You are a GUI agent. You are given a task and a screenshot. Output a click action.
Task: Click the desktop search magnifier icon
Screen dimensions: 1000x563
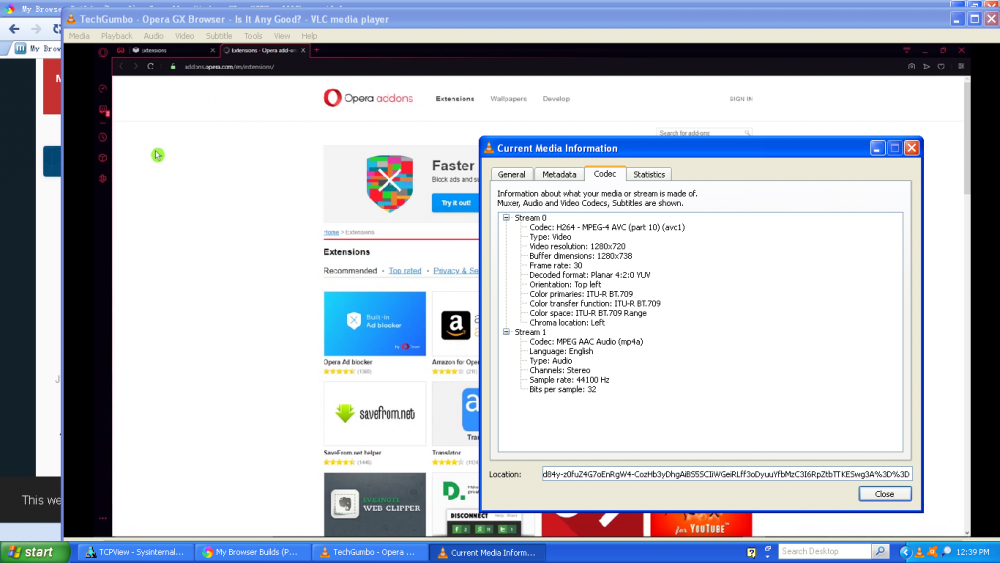(880, 551)
